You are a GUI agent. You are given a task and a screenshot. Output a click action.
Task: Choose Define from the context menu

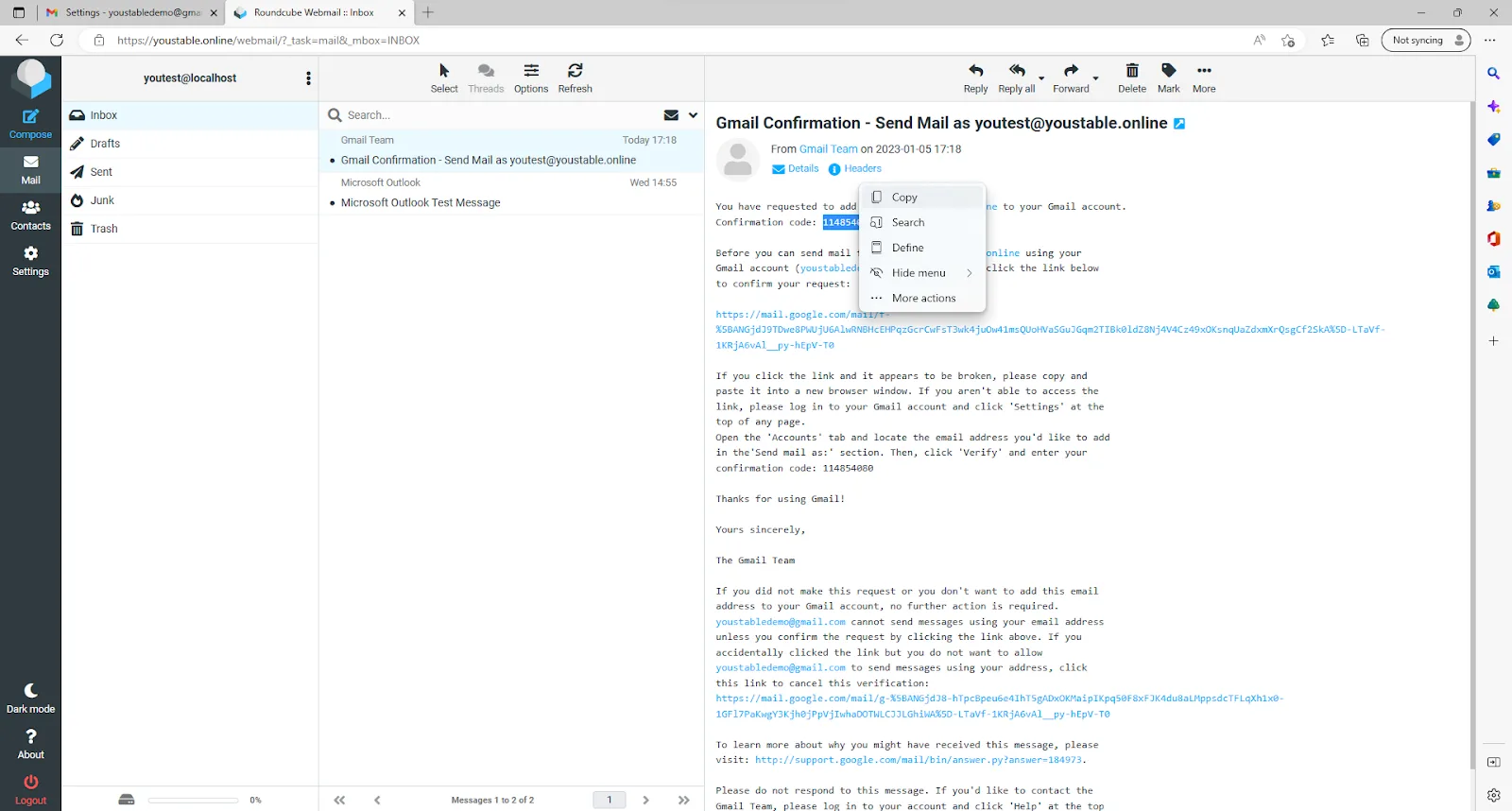point(922,248)
